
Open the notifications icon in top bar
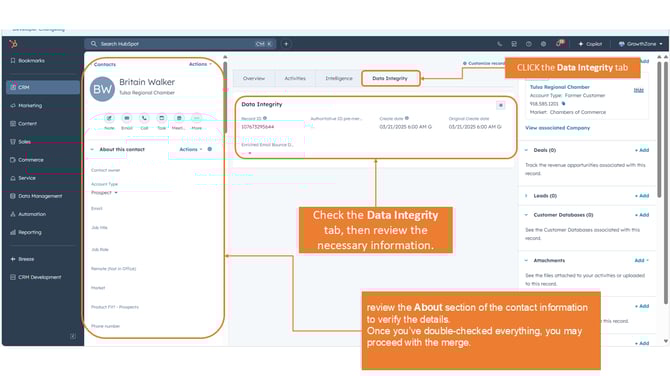coord(560,43)
